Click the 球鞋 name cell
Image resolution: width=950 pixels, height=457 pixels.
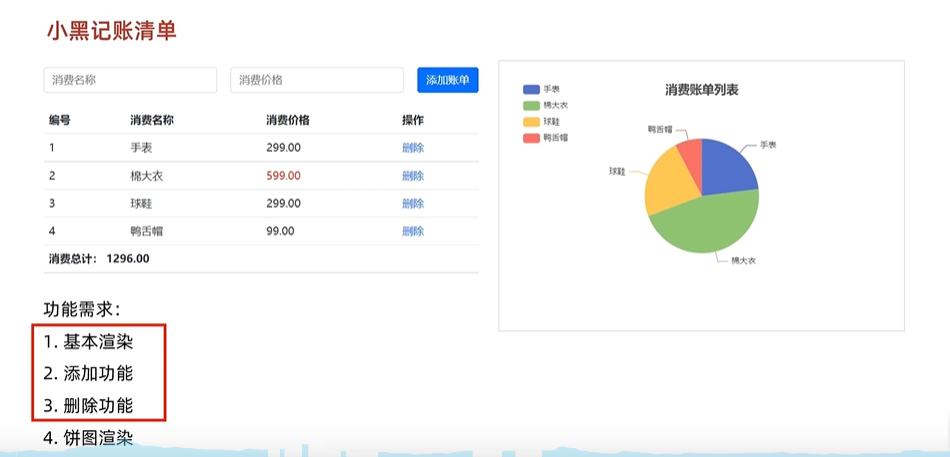(x=141, y=203)
